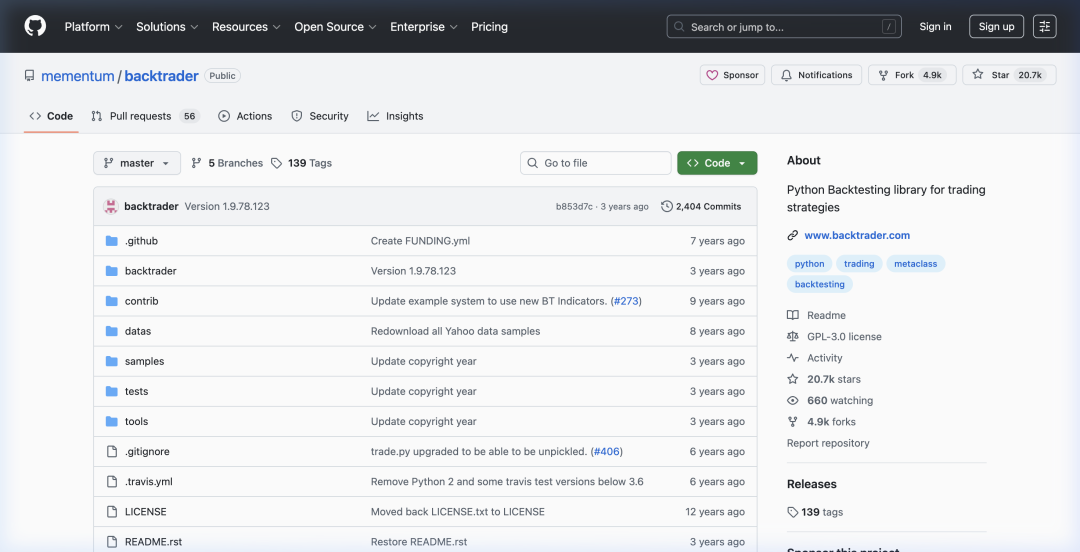
Task: Click Sign in link
Action: tap(935, 27)
